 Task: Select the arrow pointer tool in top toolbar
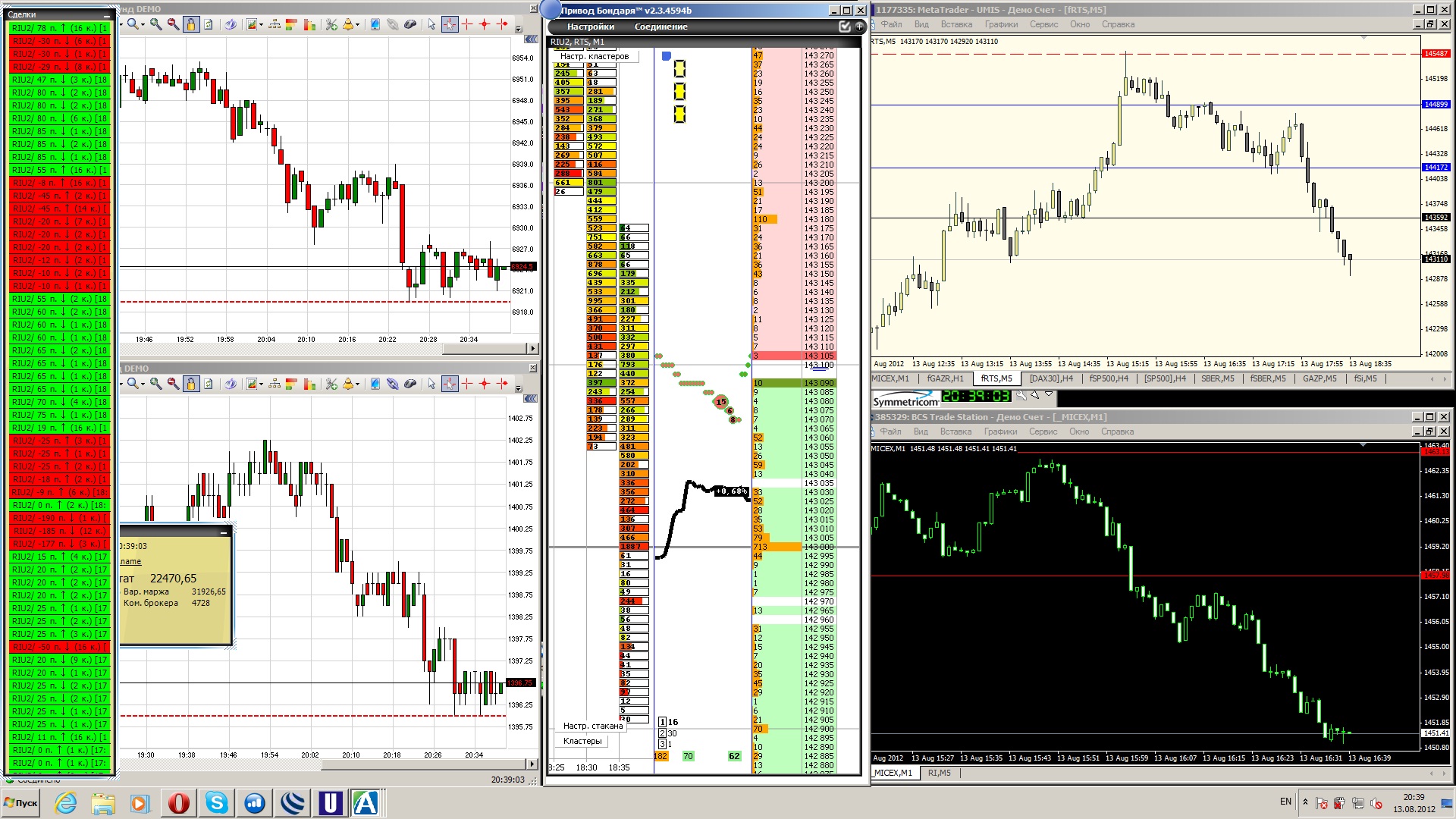[x=431, y=24]
